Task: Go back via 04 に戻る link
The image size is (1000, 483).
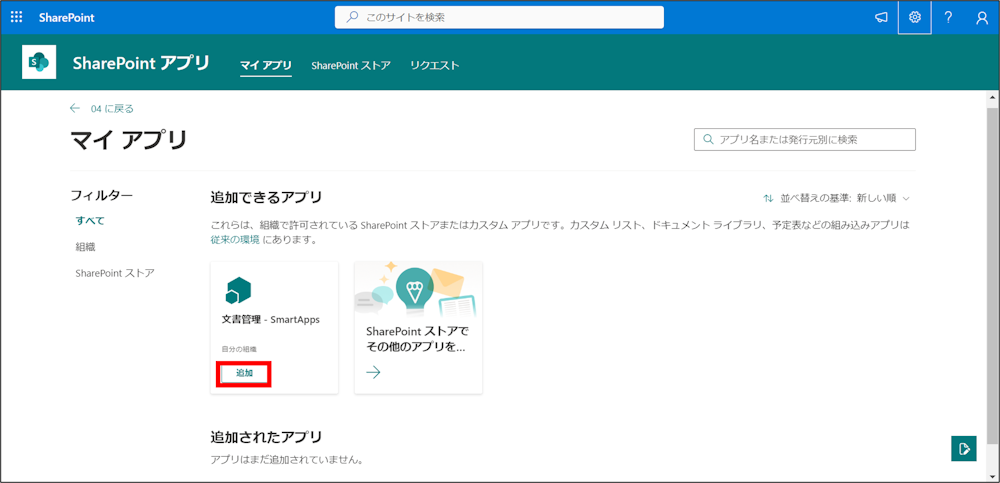Action: (x=112, y=108)
